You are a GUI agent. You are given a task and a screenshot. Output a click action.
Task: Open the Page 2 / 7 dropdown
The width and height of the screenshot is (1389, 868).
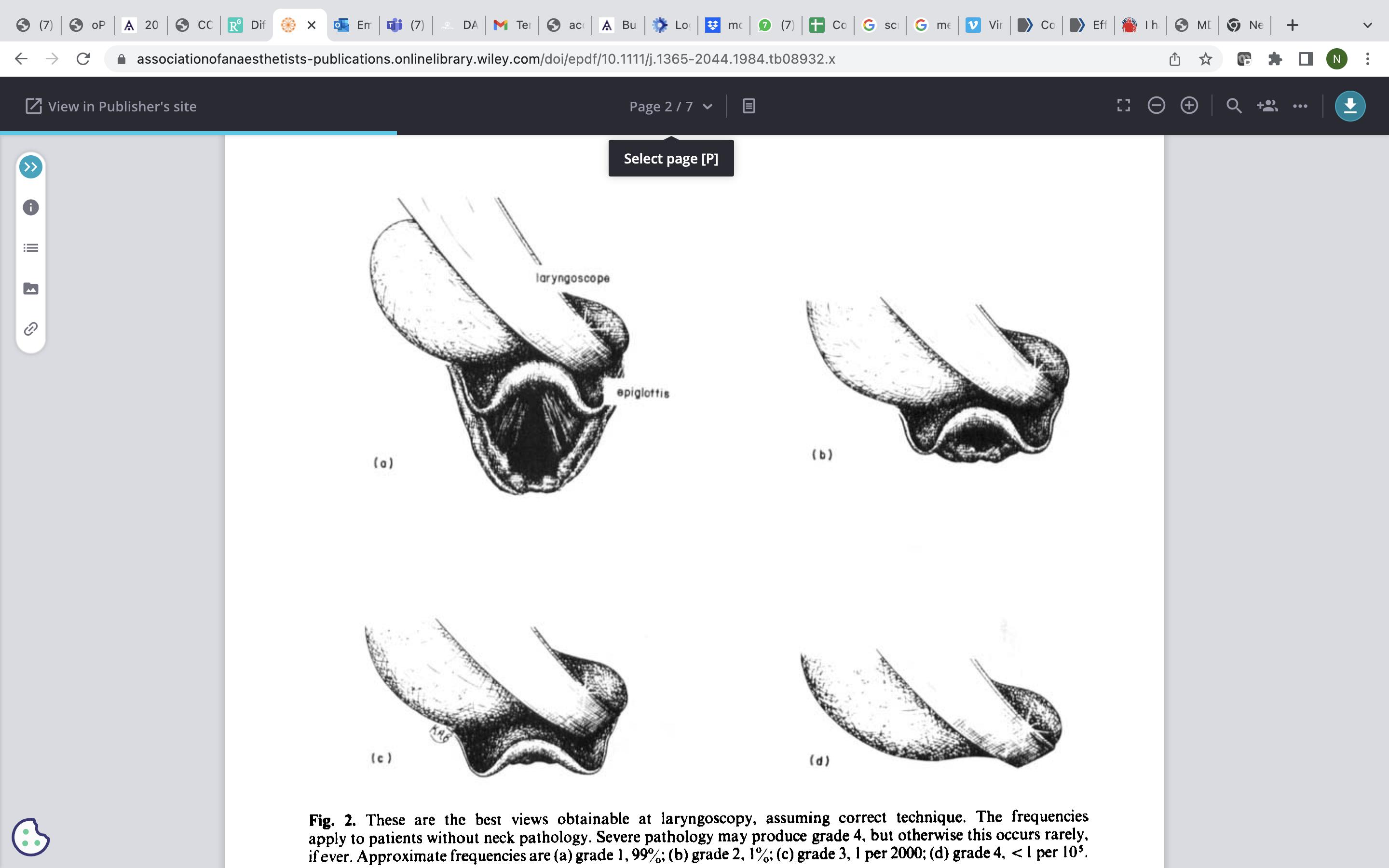click(x=670, y=106)
